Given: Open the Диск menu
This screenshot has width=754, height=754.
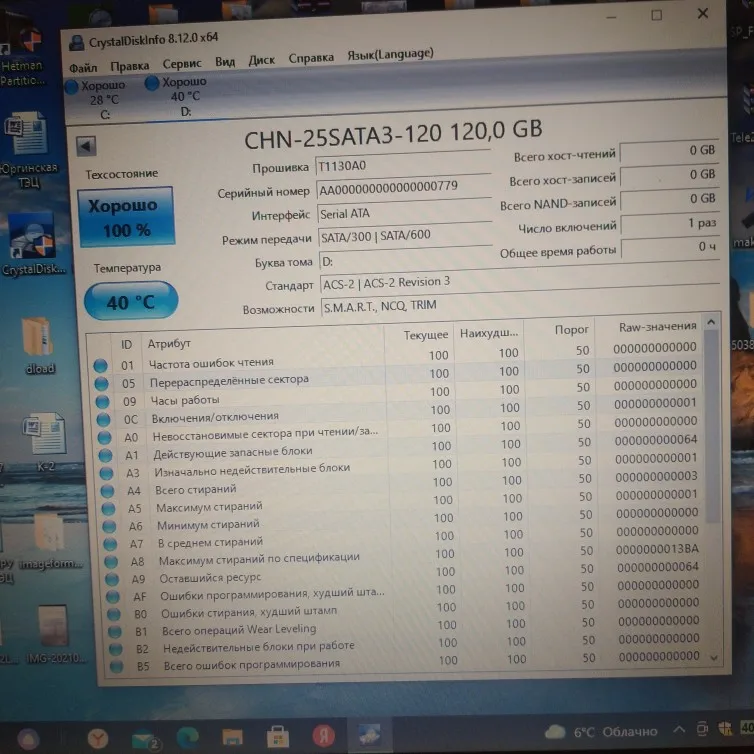Looking at the screenshot, I should click(x=262, y=61).
